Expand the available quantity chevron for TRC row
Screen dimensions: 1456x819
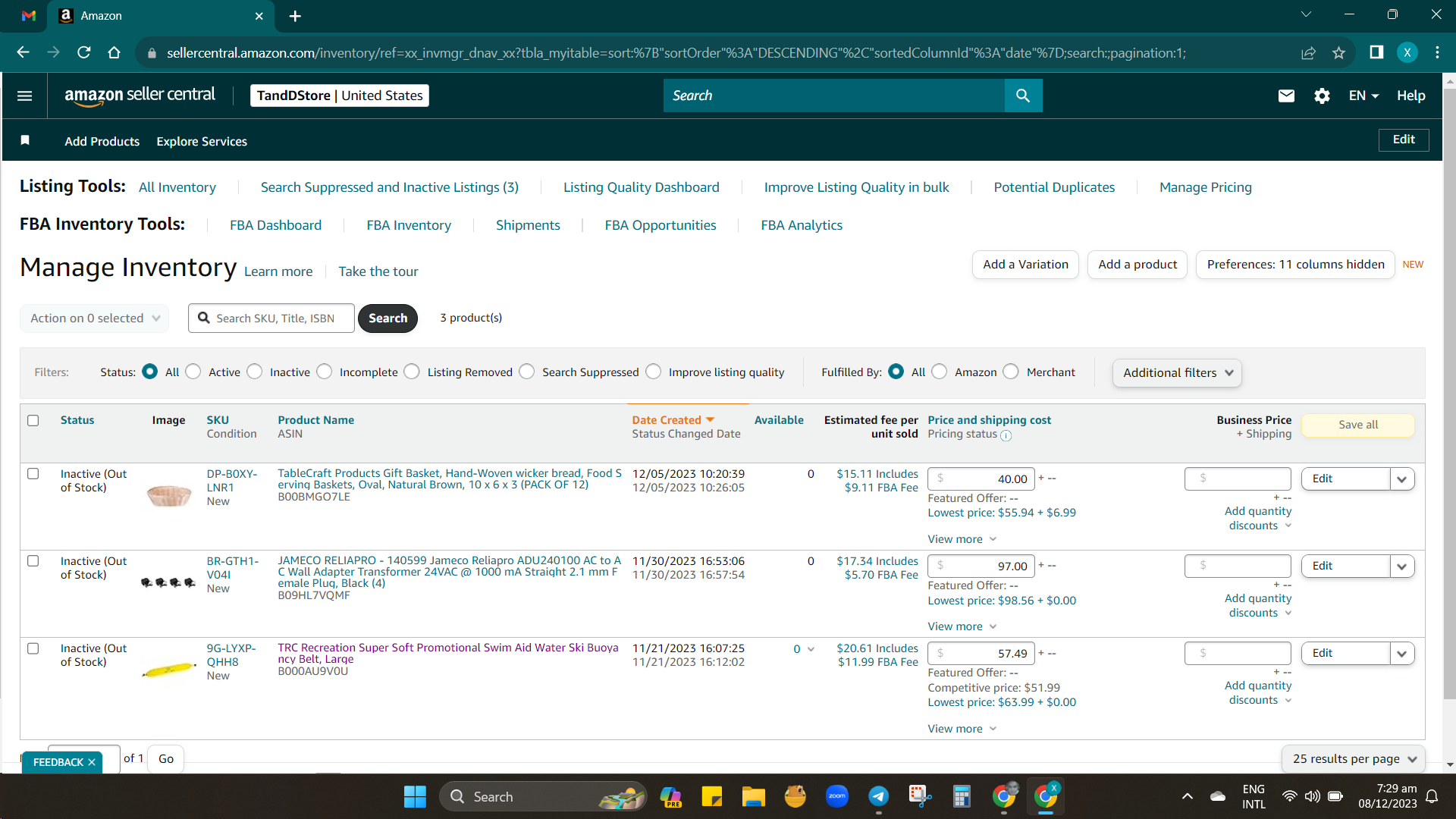[x=811, y=649]
